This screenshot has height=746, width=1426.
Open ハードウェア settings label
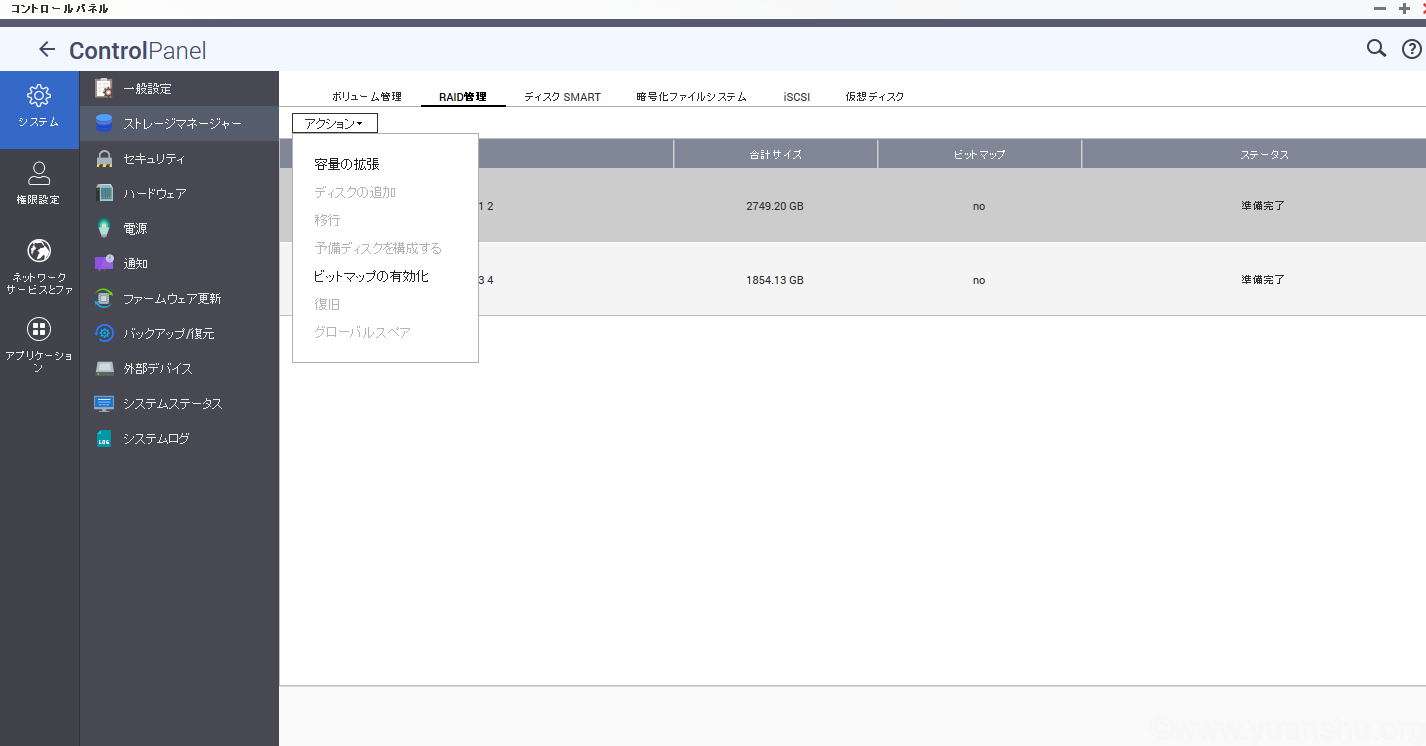click(x=155, y=193)
